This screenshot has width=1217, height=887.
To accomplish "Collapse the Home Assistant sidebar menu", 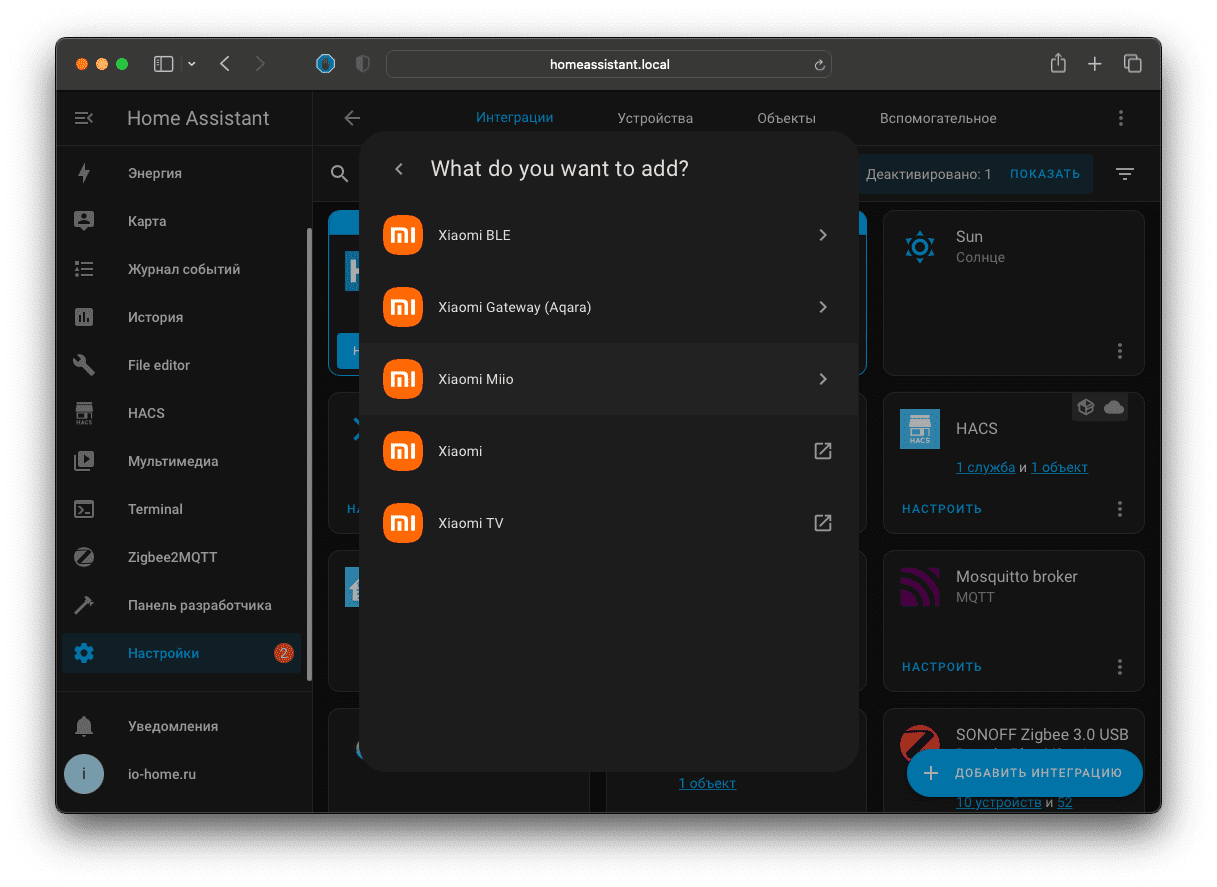I will 84,118.
